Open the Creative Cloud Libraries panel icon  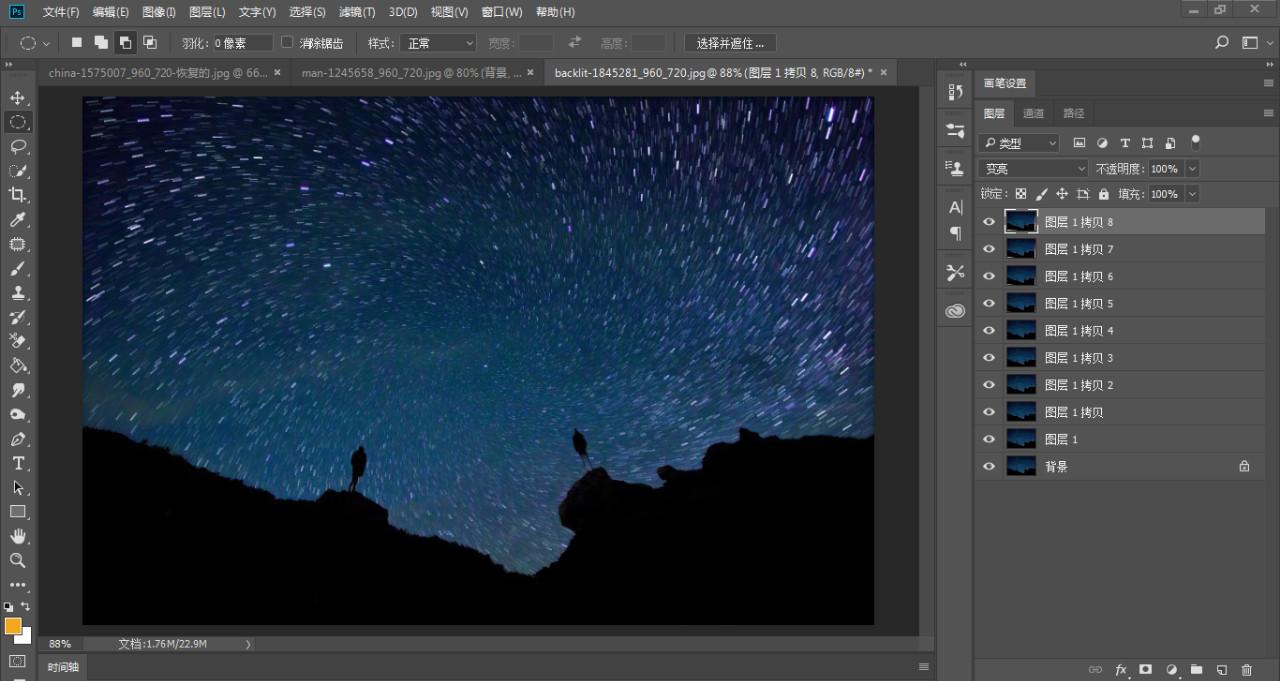click(955, 311)
